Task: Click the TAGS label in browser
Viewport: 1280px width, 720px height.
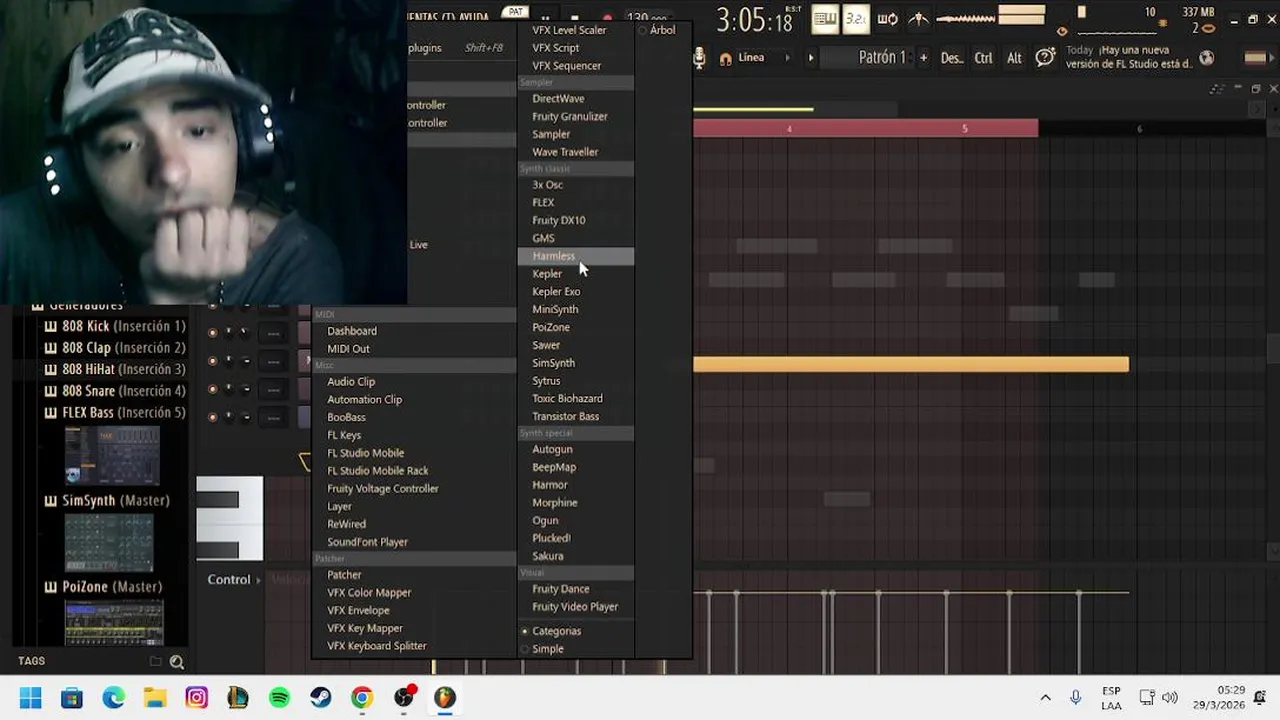Action: [x=31, y=661]
